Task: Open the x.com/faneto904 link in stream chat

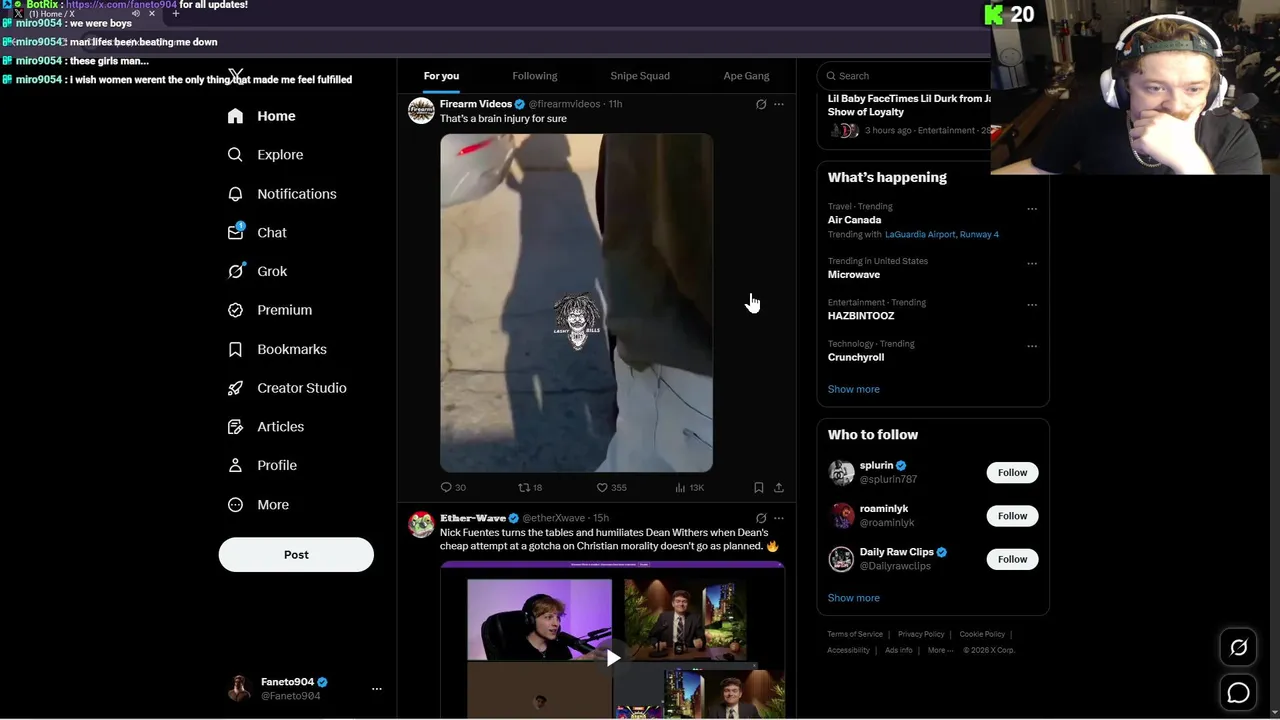Action: coord(121,5)
